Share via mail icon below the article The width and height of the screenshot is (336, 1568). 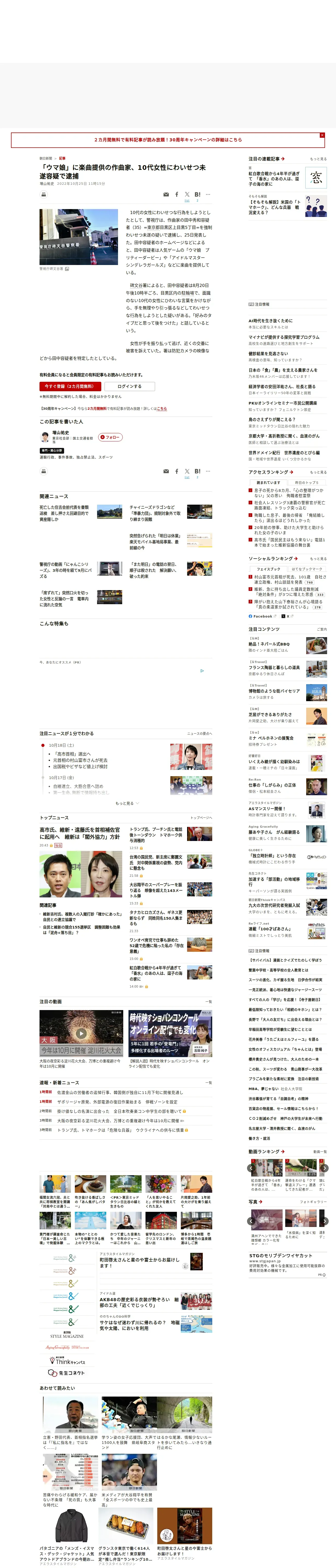click(166, 471)
